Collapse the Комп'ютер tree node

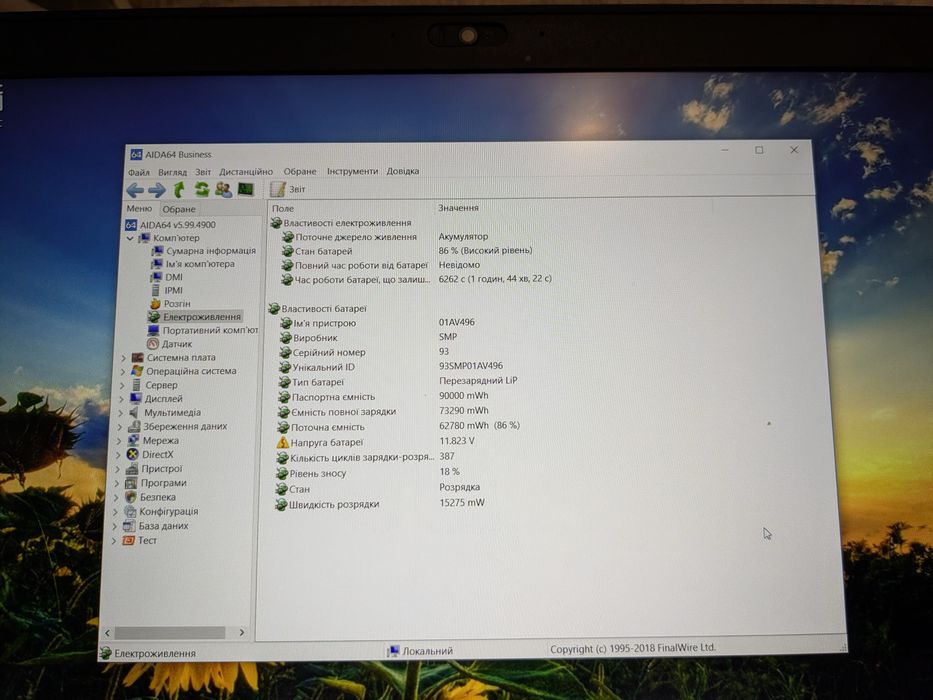click(130, 238)
